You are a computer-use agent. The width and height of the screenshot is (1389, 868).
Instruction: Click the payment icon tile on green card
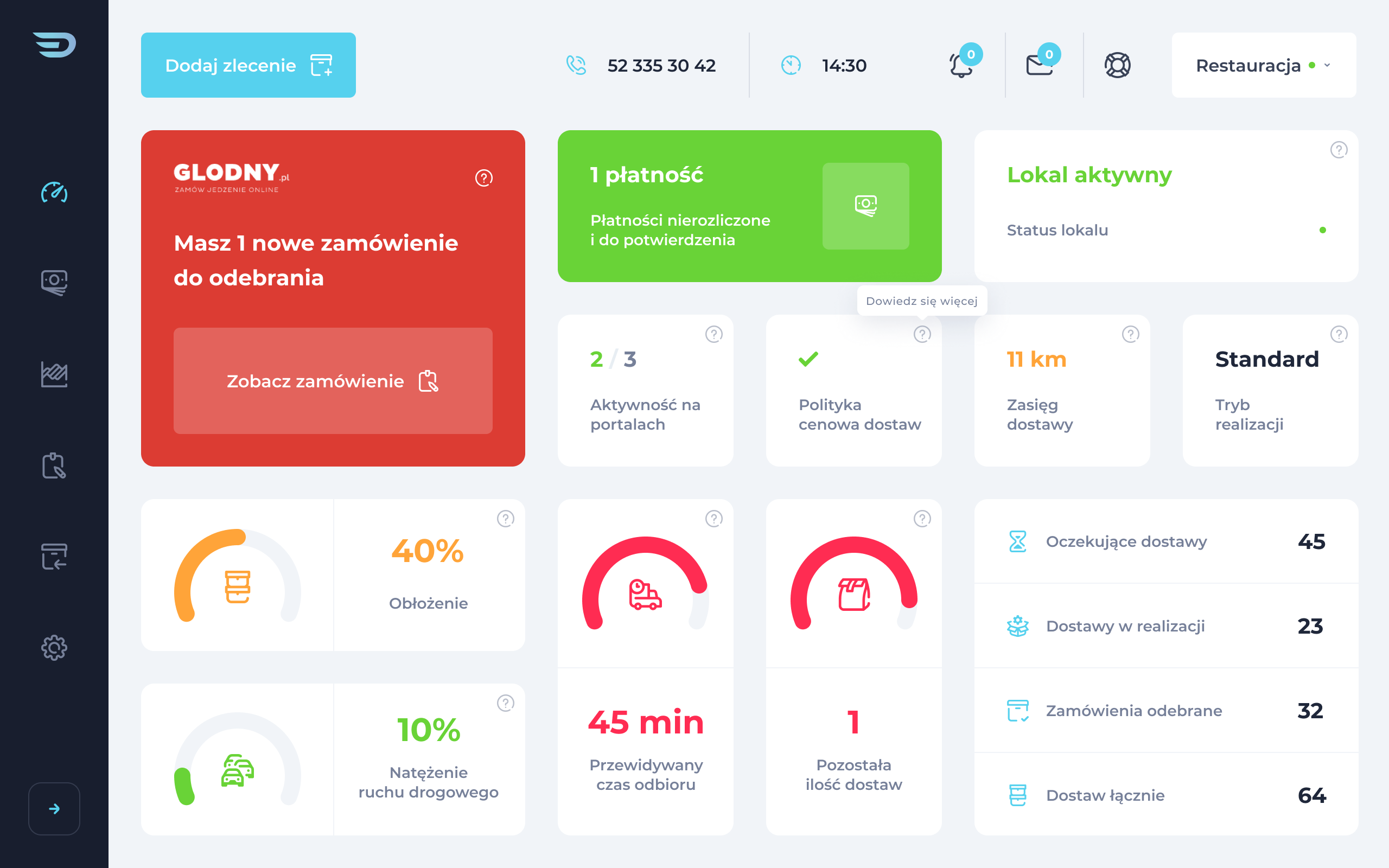tap(865, 206)
